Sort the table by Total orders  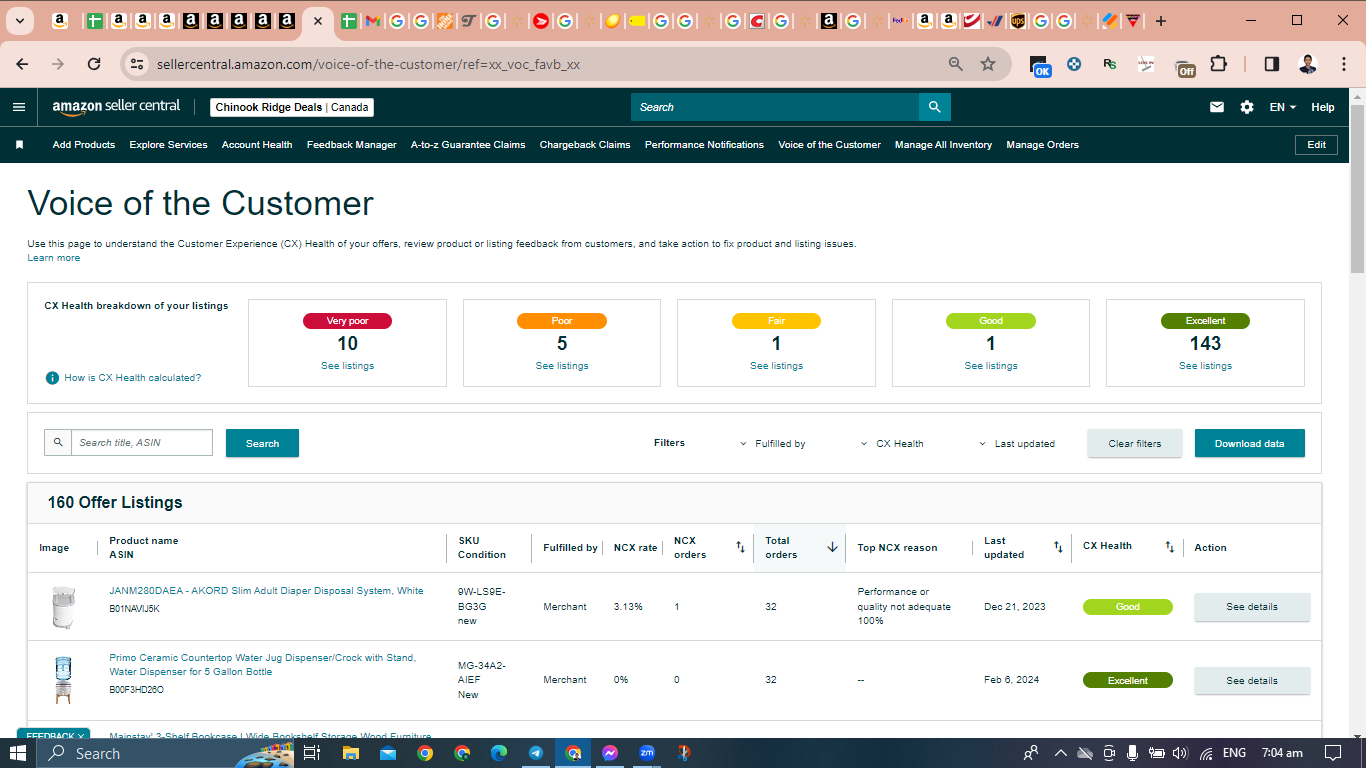point(832,547)
